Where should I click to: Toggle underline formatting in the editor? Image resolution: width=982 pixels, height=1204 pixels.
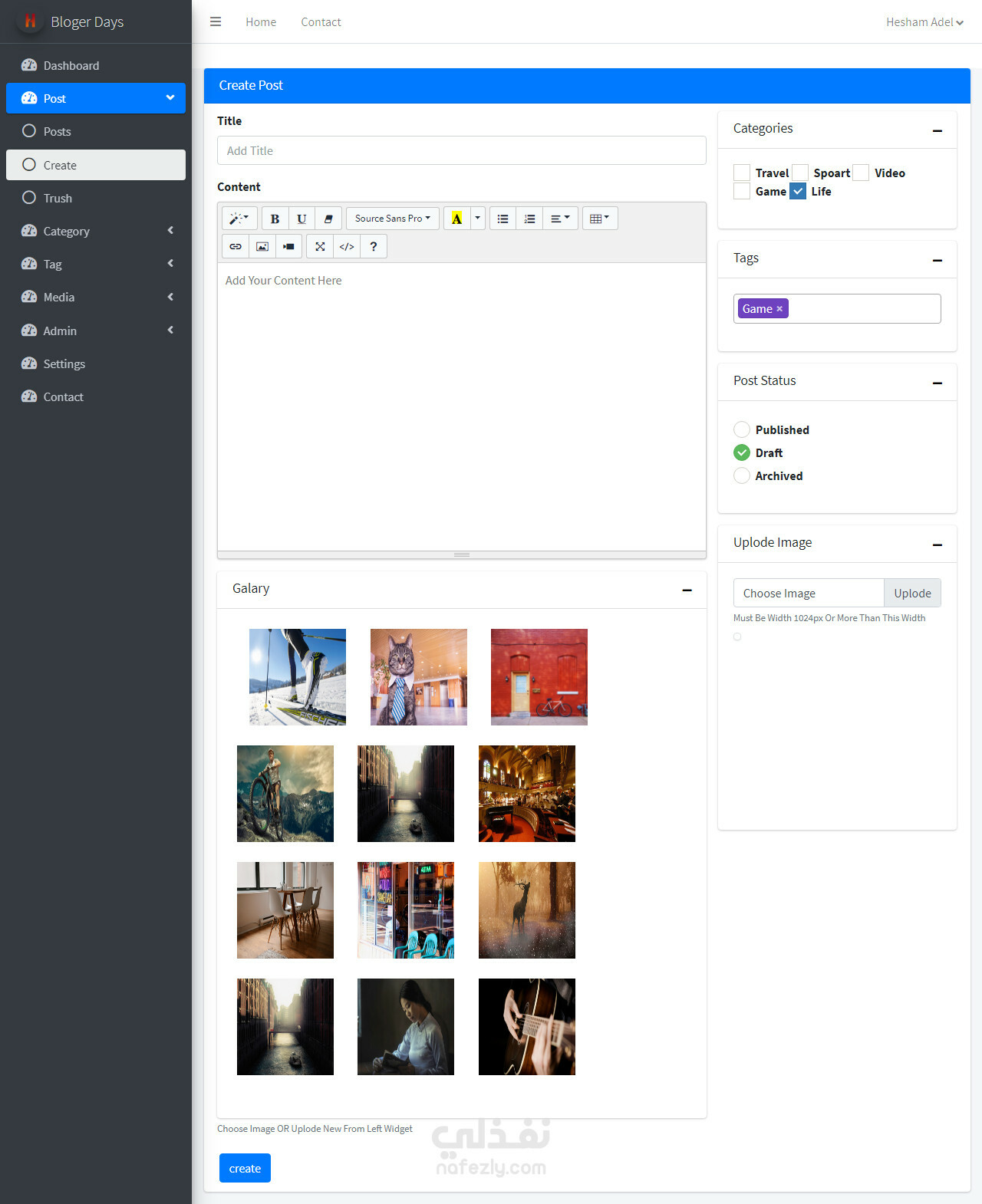pos(302,219)
